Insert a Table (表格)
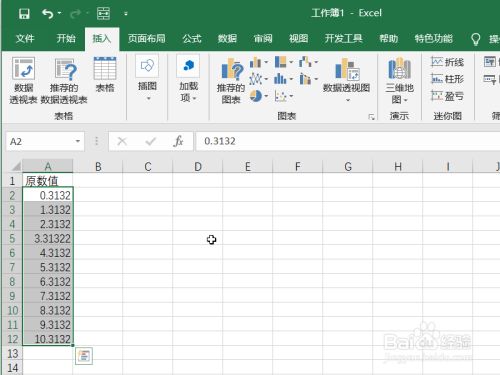 tap(105, 75)
